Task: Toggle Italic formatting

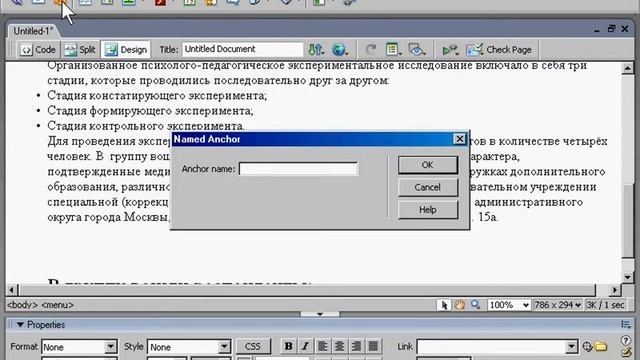Action: tap(305, 346)
